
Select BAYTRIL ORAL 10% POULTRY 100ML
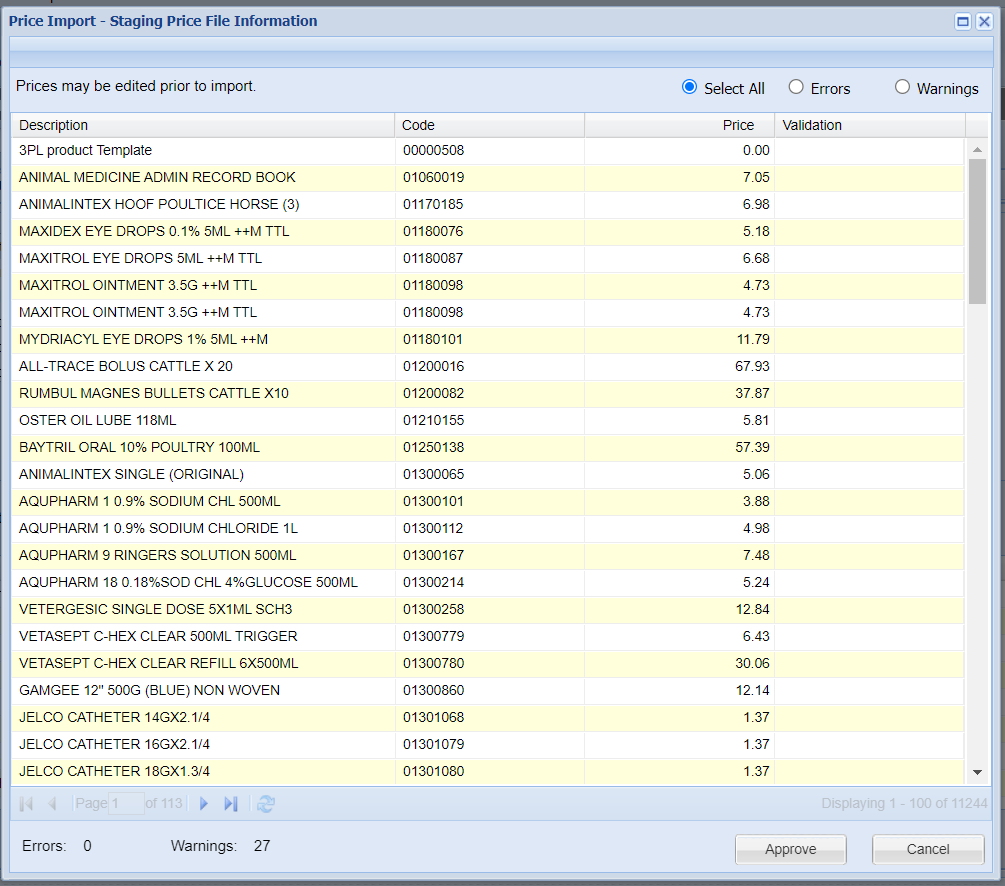click(487, 447)
